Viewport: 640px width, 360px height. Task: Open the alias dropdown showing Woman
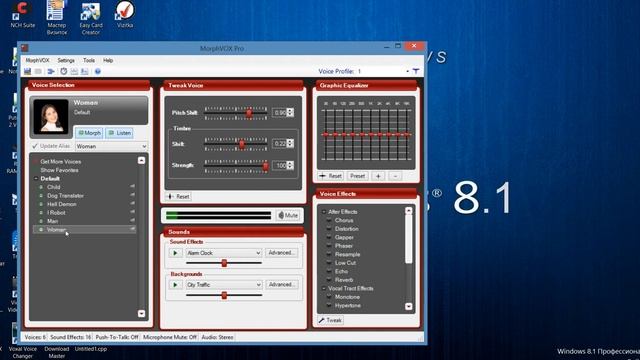111,146
